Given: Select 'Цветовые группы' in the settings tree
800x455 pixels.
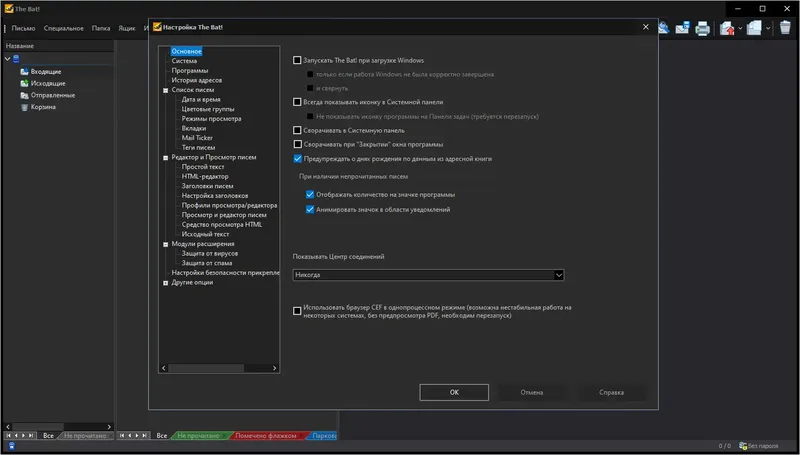Looking at the screenshot, I should pyautogui.click(x=208, y=109).
